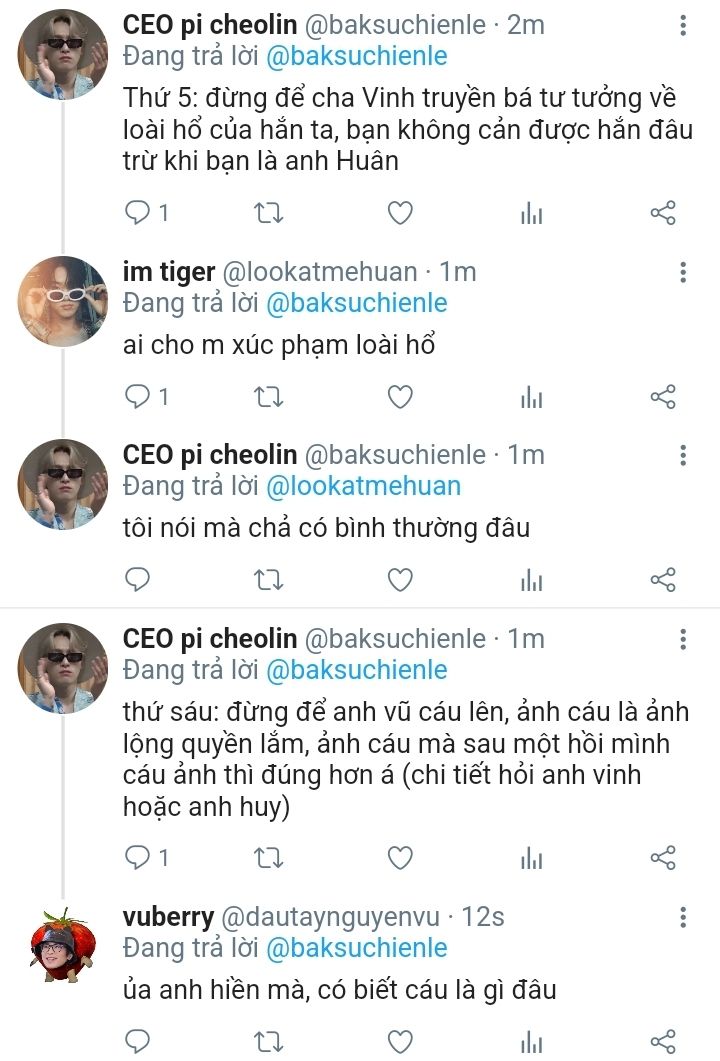Screen dimensions: 720x1061
Task: Open im tiger's profile picture
Action: click(x=63, y=301)
